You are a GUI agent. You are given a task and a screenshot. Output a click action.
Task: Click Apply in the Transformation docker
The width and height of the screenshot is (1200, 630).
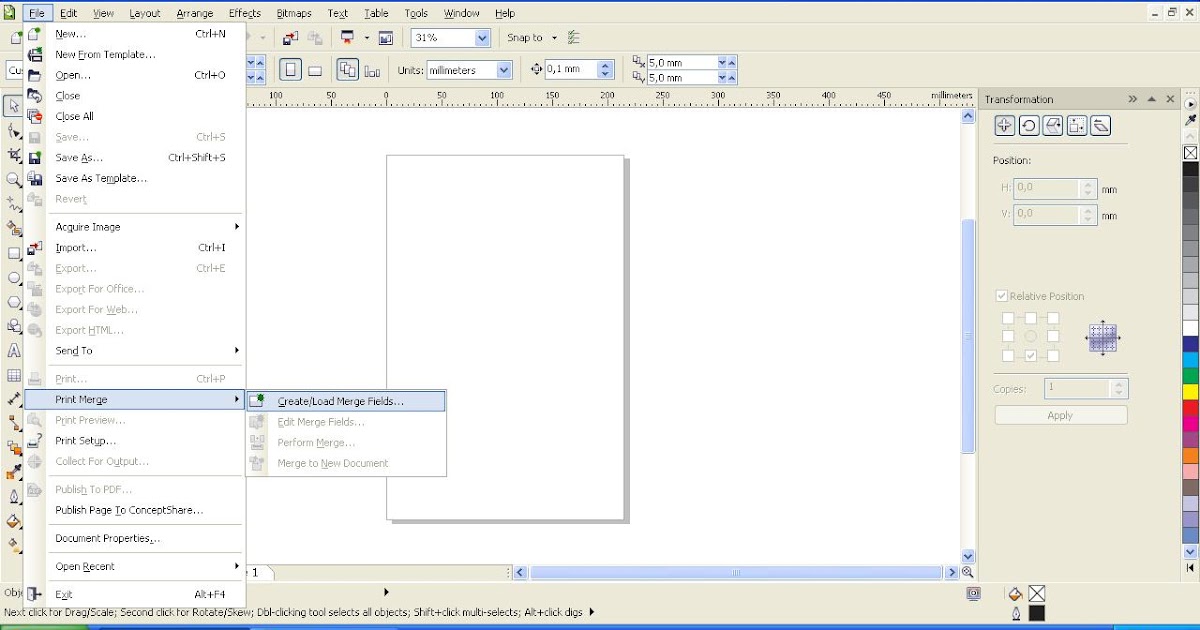pos(1060,414)
